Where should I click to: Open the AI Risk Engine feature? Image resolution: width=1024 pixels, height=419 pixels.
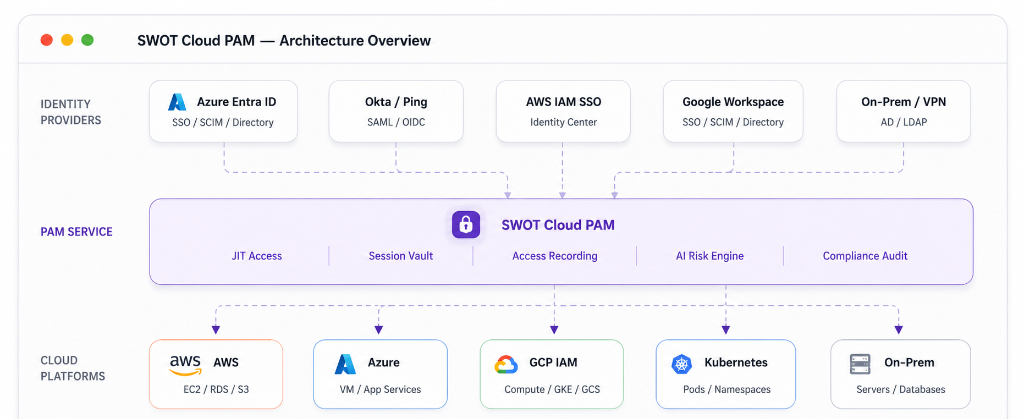[x=710, y=256]
